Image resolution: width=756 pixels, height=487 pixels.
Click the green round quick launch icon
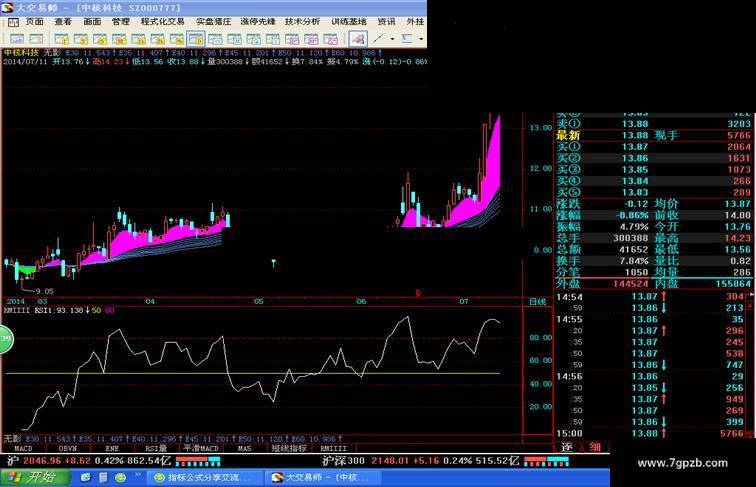121,478
